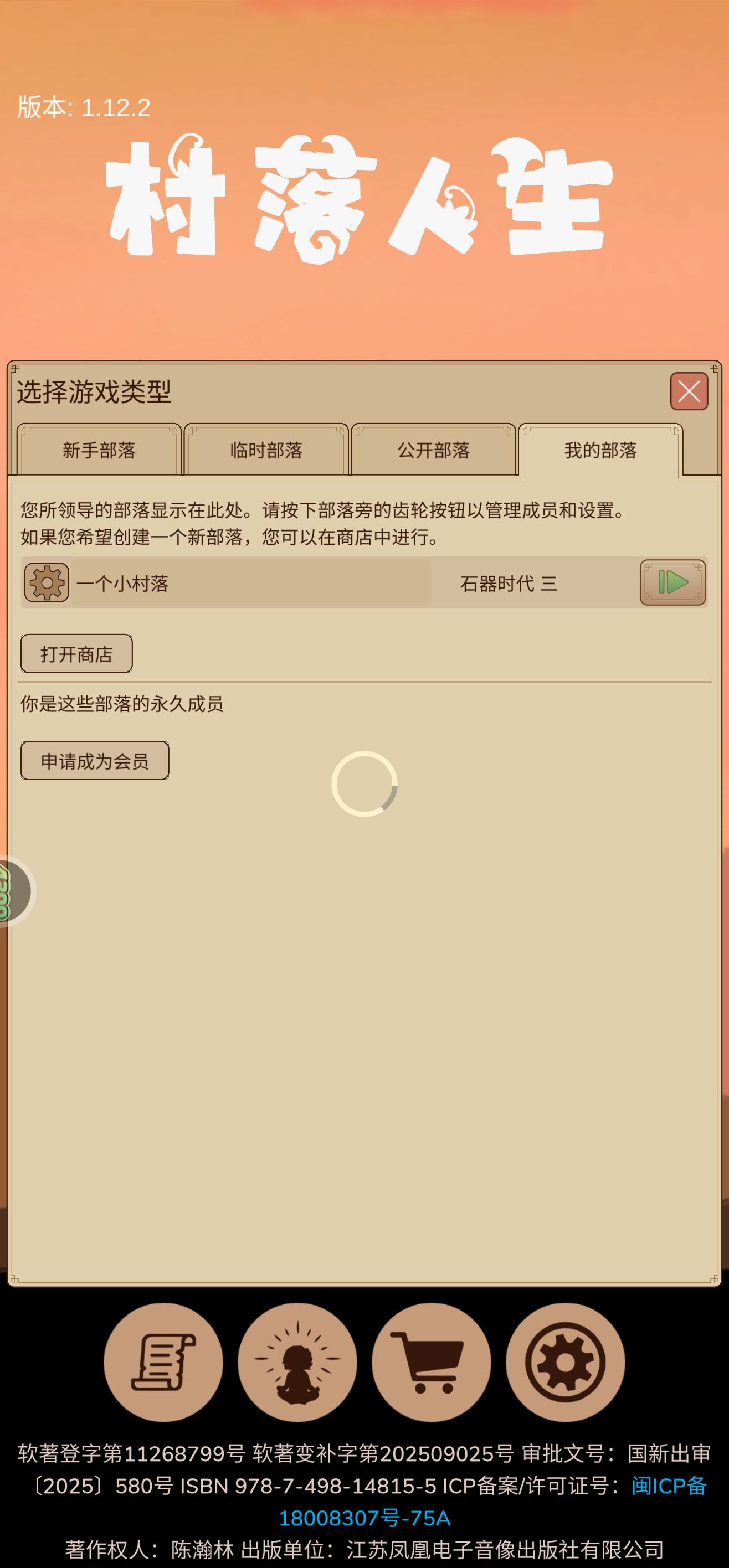Image resolution: width=729 pixels, height=1568 pixels.
Task: Open the round settings gear at bottom
Action: click(565, 1362)
